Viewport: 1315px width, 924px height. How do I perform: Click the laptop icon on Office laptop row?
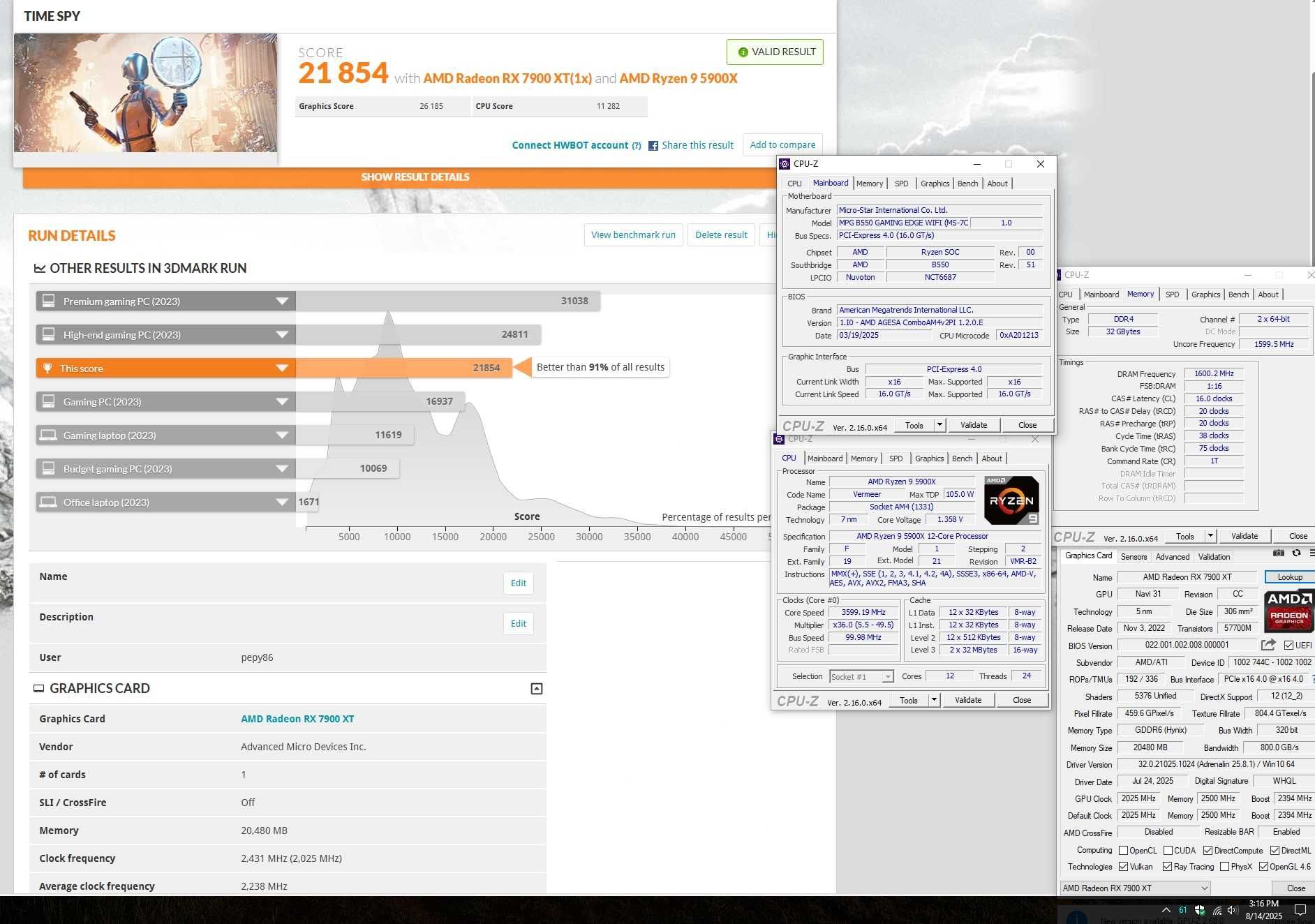48,502
